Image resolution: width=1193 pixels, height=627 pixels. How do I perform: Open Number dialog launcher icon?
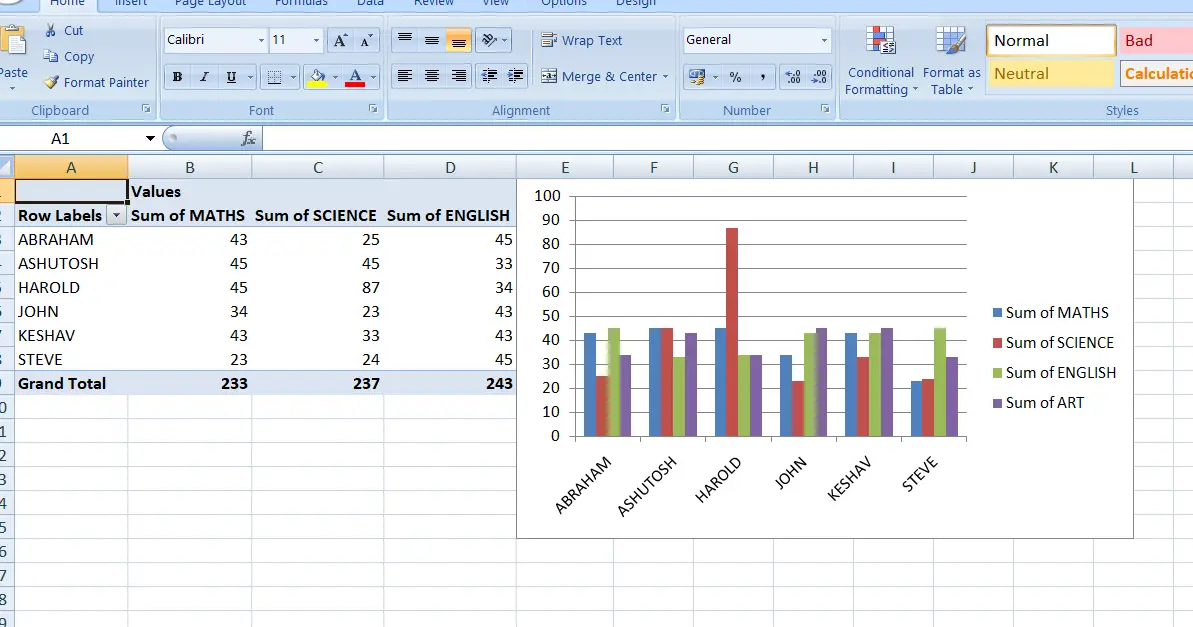[825, 109]
